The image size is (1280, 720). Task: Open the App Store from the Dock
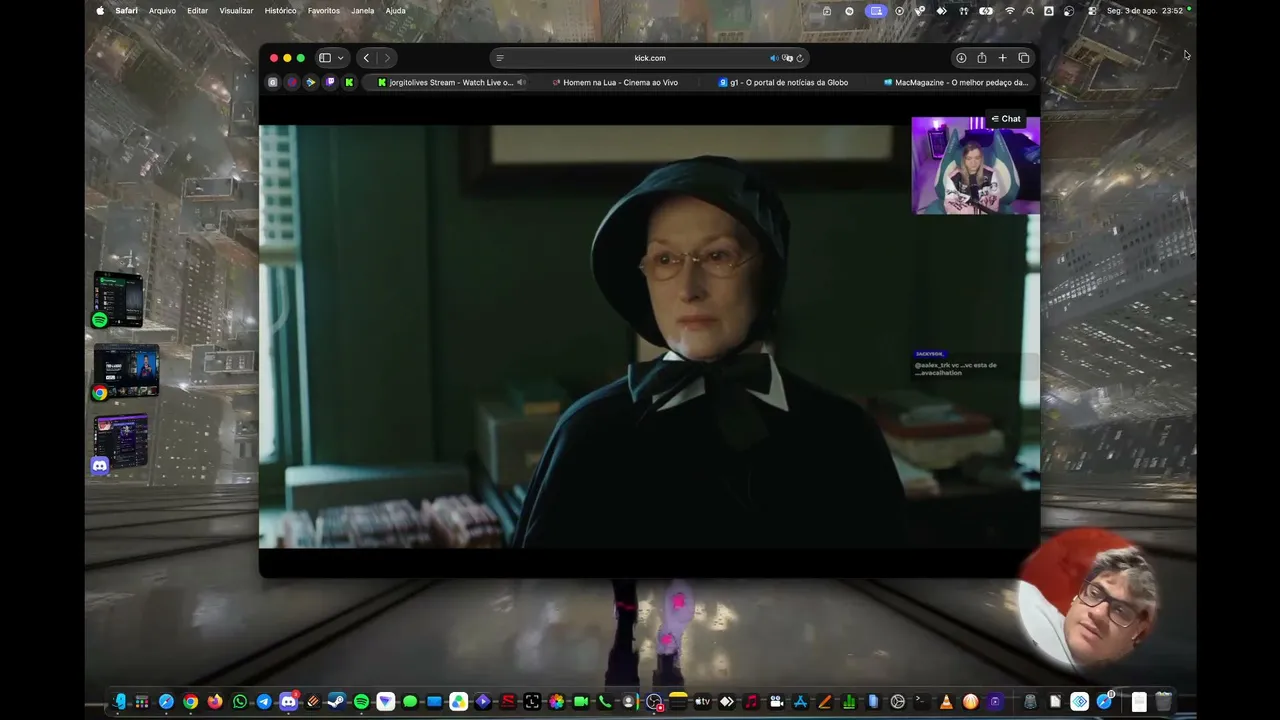pos(800,702)
